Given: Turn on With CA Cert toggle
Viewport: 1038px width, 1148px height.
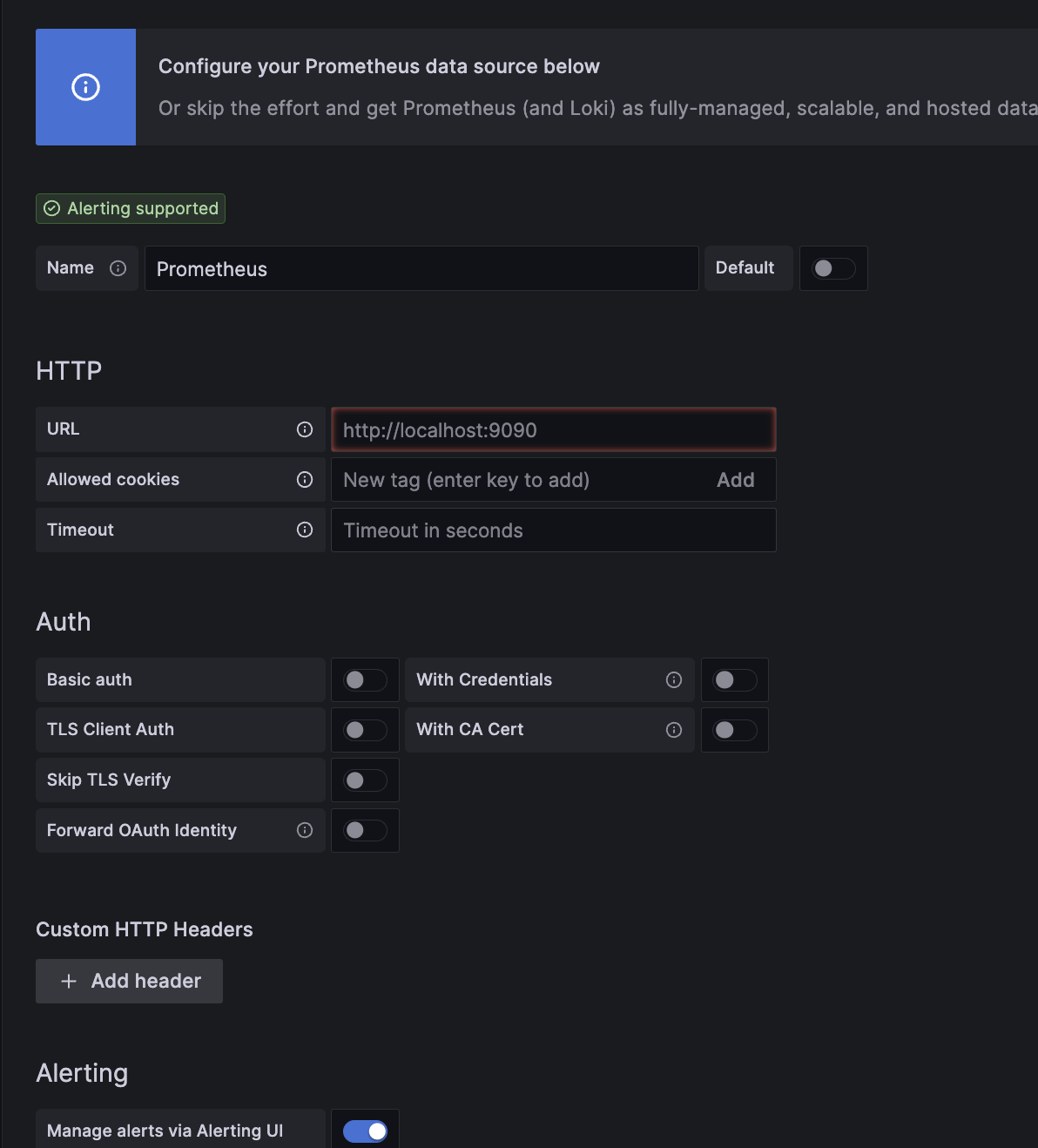Looking at the screenshot, I should click(x=735, y=730).
